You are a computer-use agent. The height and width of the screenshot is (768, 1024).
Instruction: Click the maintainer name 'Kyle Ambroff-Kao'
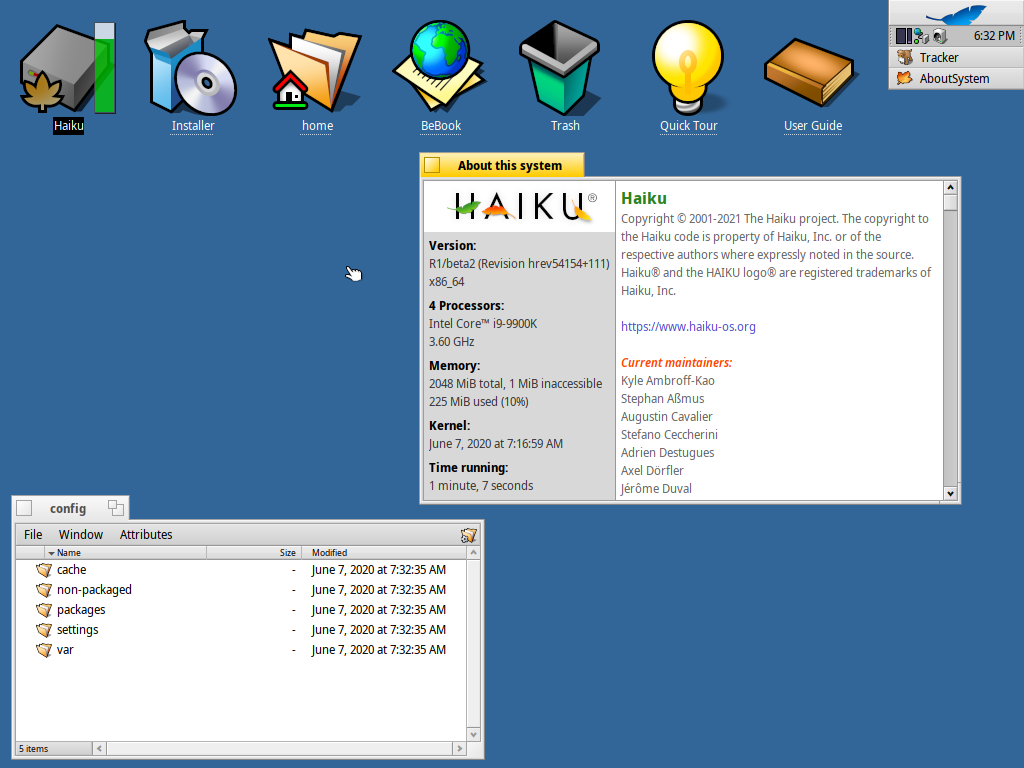coord(667,381)
